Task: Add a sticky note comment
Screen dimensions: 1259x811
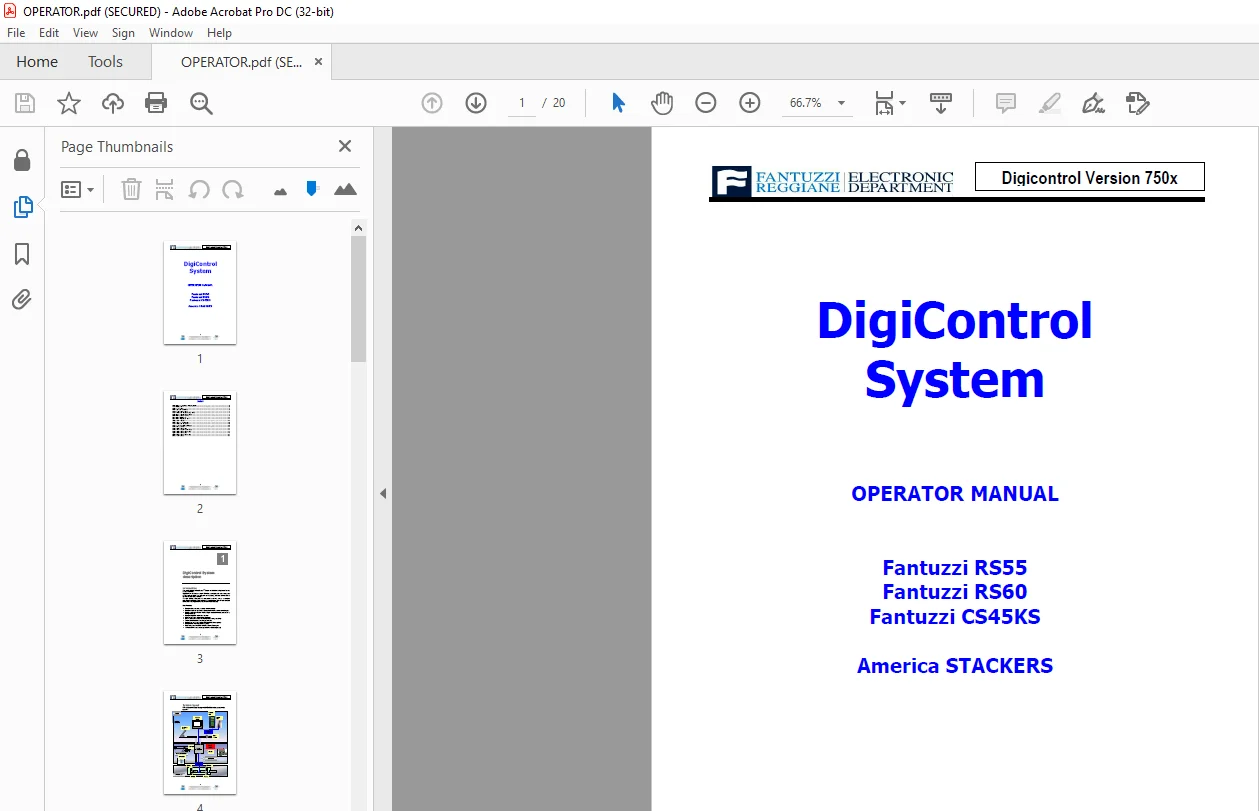Action: (x=1006, y=103)
